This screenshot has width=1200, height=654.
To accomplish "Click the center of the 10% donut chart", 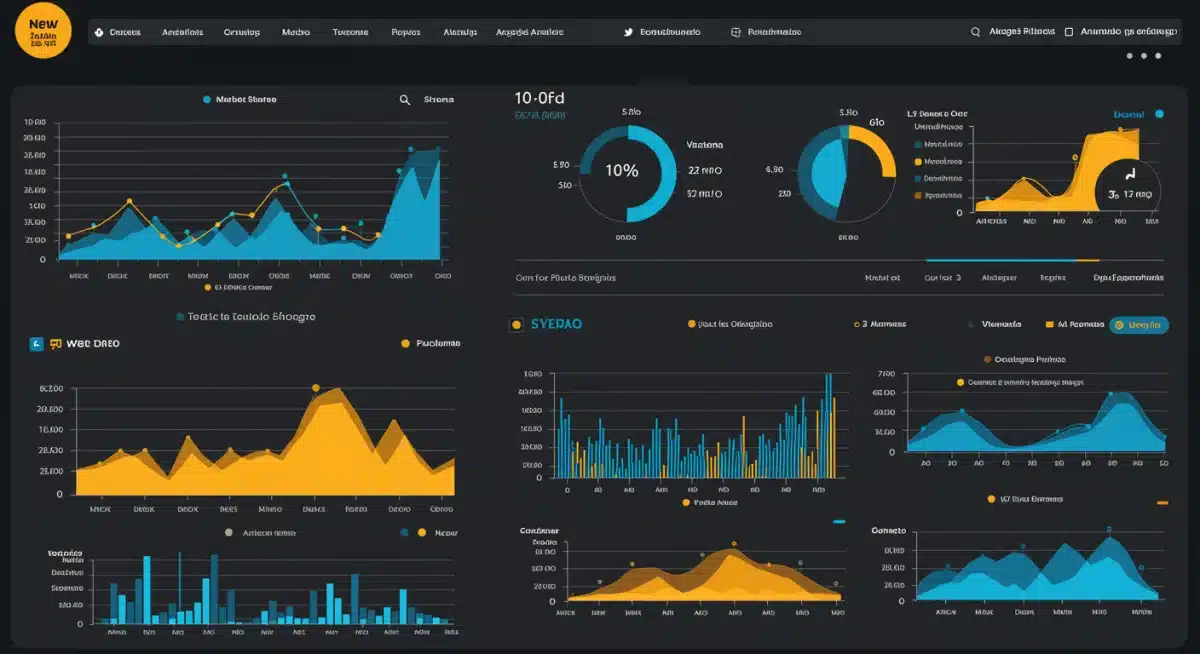I will click(x=622, y=170).
